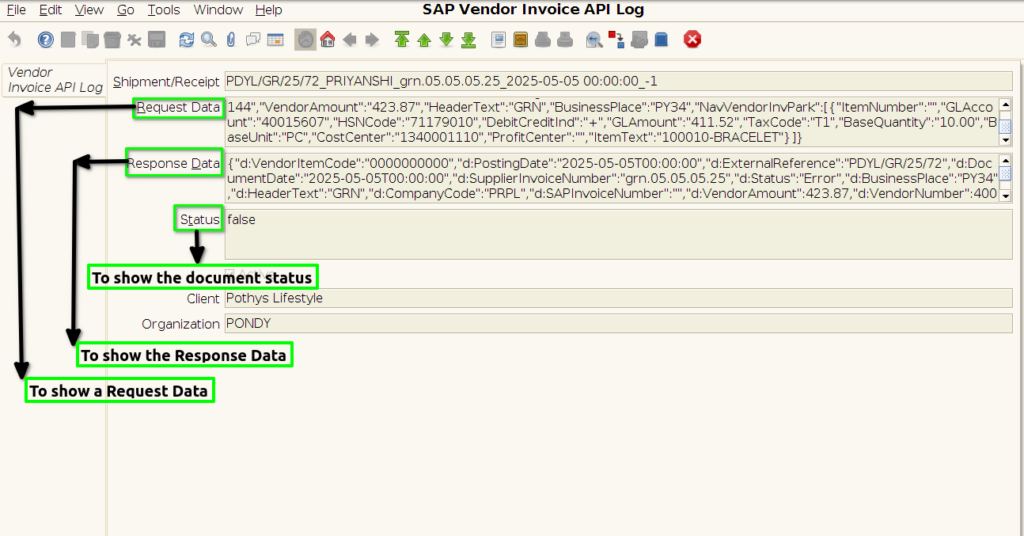Viewport: 1024px width, 536px height.
Task: Click the Save floppy disk icon
Action: (x=157, y=40)
